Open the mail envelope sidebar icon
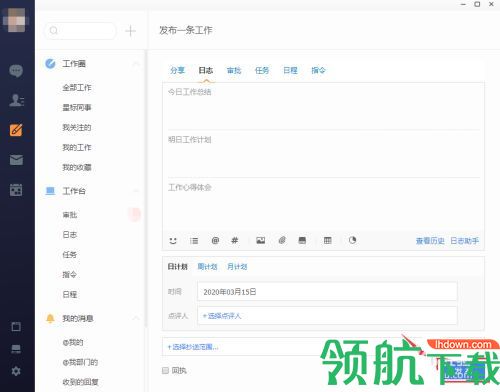This screenshot has width=500, height=392. pos(16,160)
